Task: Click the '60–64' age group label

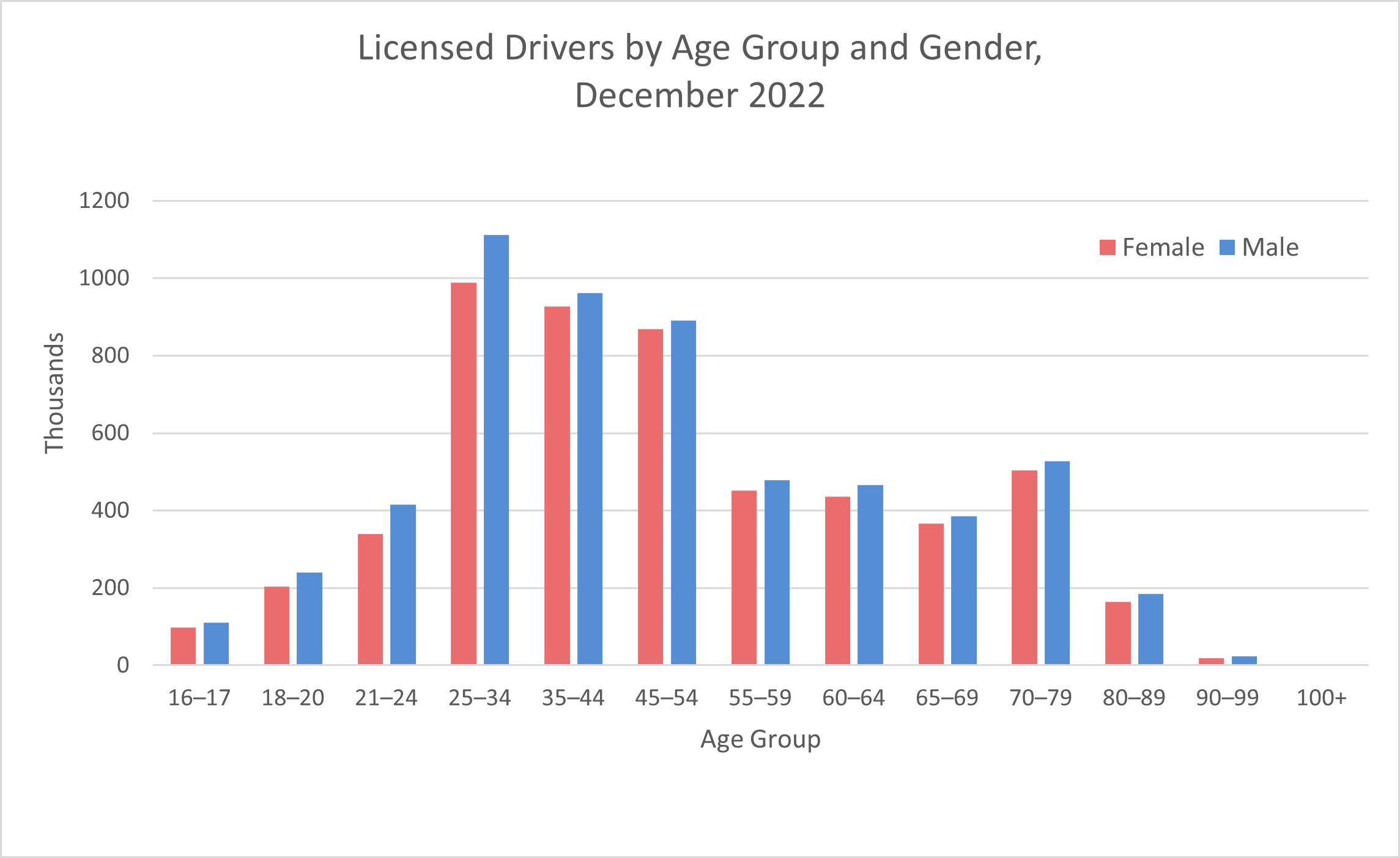Action: click(x=854, y=698)
